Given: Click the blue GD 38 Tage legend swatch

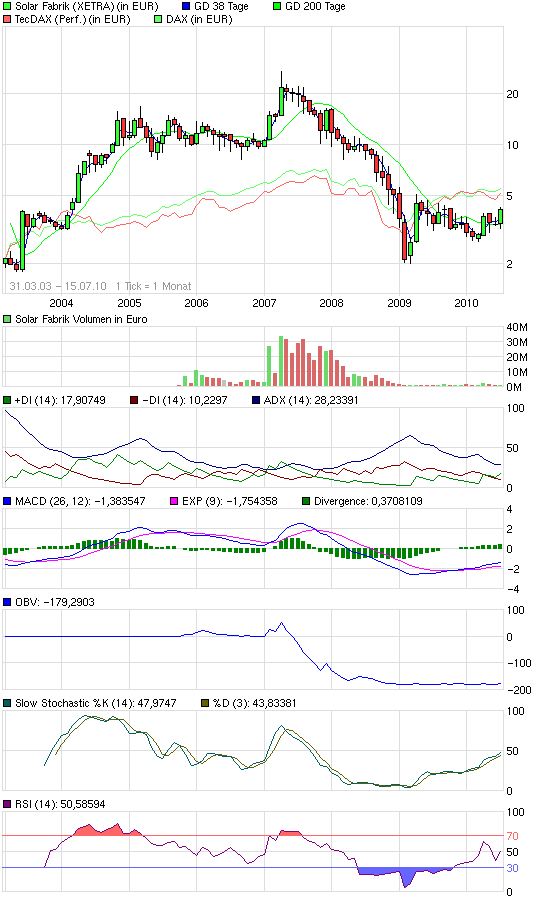Looking at the screenshot, I should [186, 6].
